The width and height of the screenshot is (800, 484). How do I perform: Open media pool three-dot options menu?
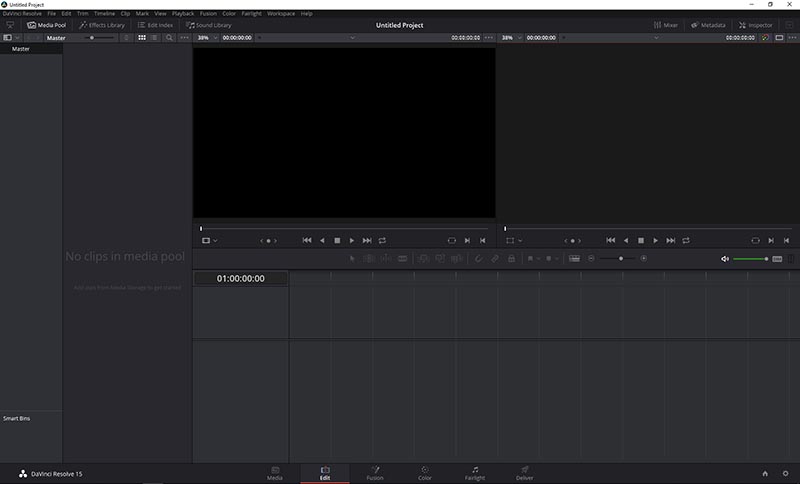pyautogui.click(x=184, y=38)
